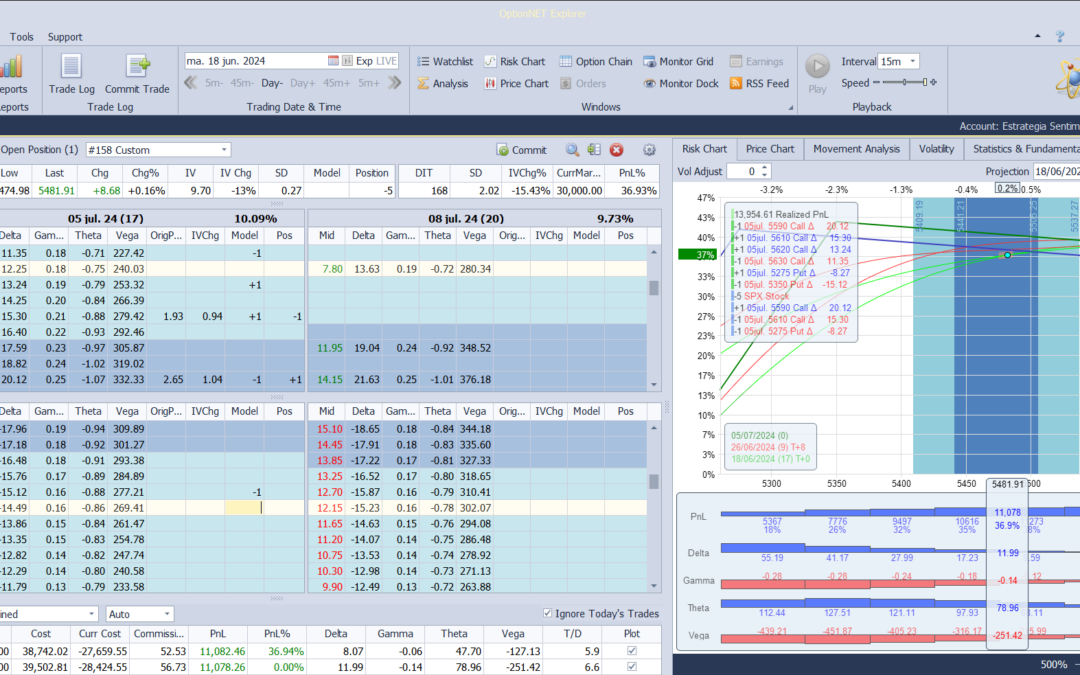The width and height of the screenshot is (1080, 675).
Task: Expand the #158 Custom position dropdown
Action: point(224,150)
